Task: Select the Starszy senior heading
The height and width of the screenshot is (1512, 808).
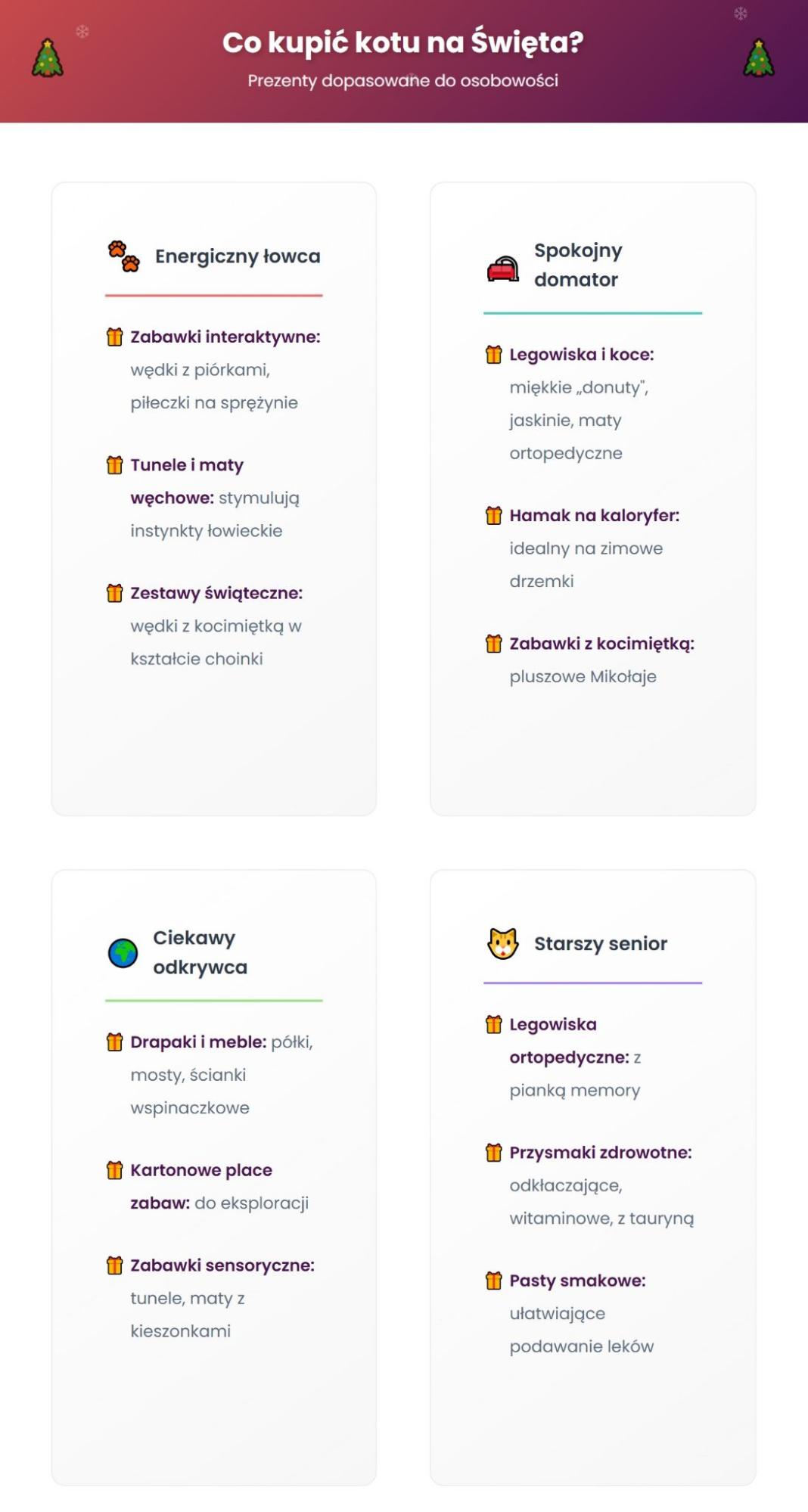Action: 601,943
